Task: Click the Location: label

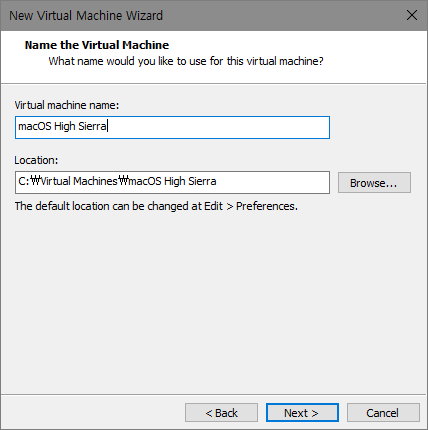Action: tap(36, 160)
